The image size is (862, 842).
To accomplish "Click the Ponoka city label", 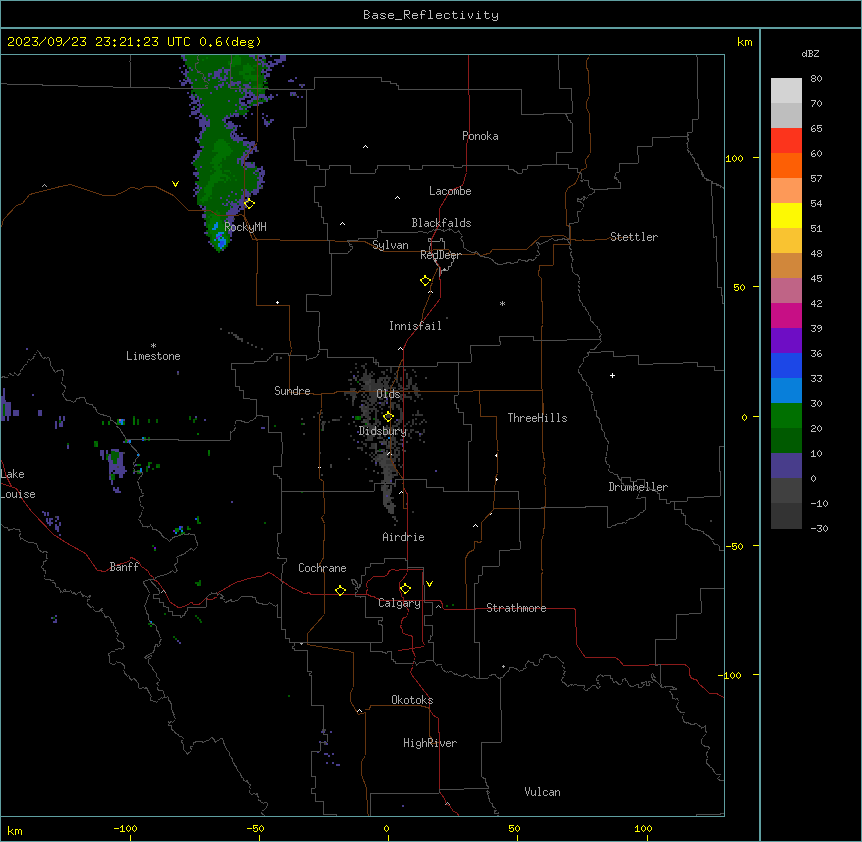I will 480,136.
